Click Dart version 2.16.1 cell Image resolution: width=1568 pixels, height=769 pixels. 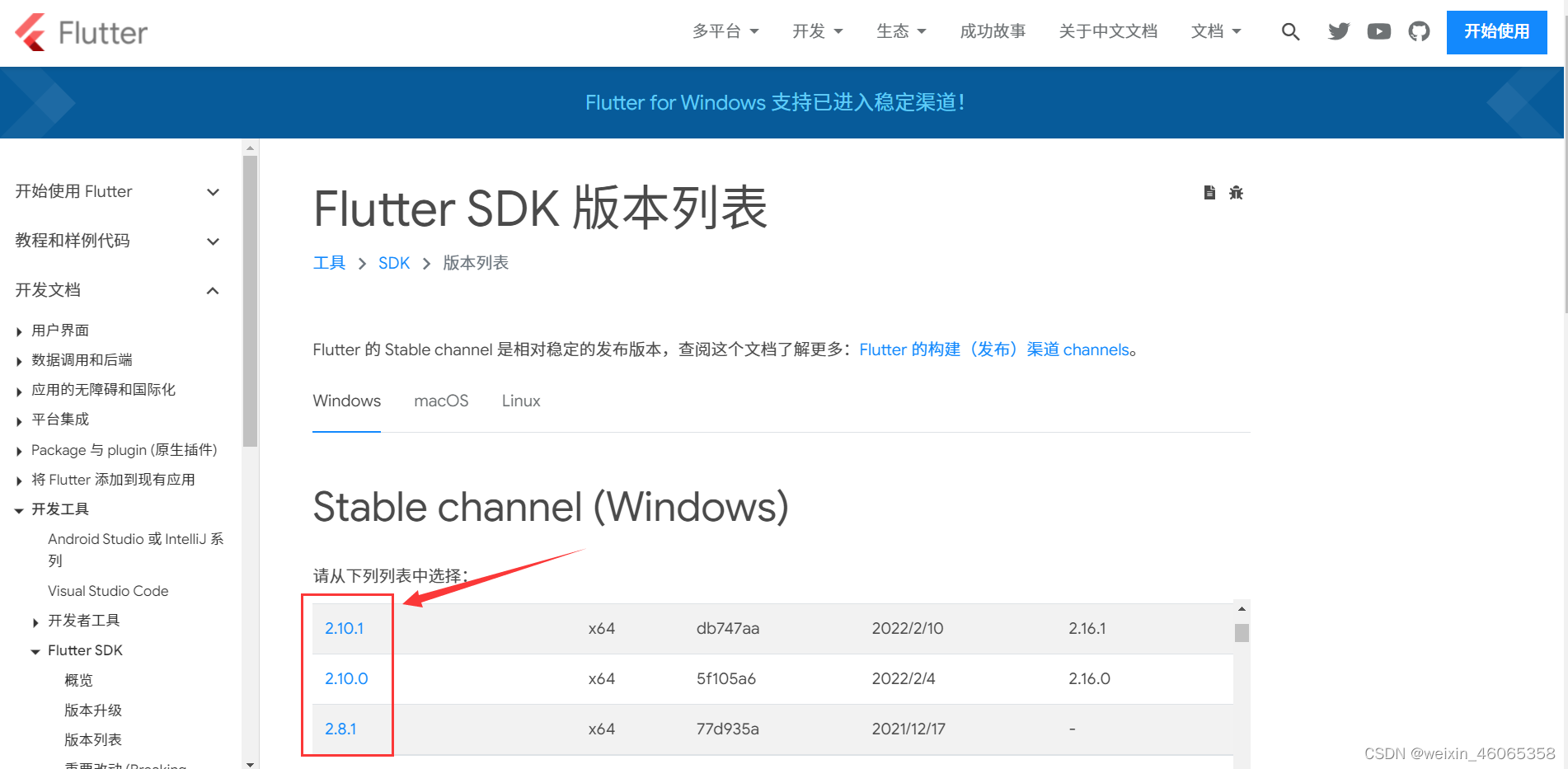[x=1087, y=628]
